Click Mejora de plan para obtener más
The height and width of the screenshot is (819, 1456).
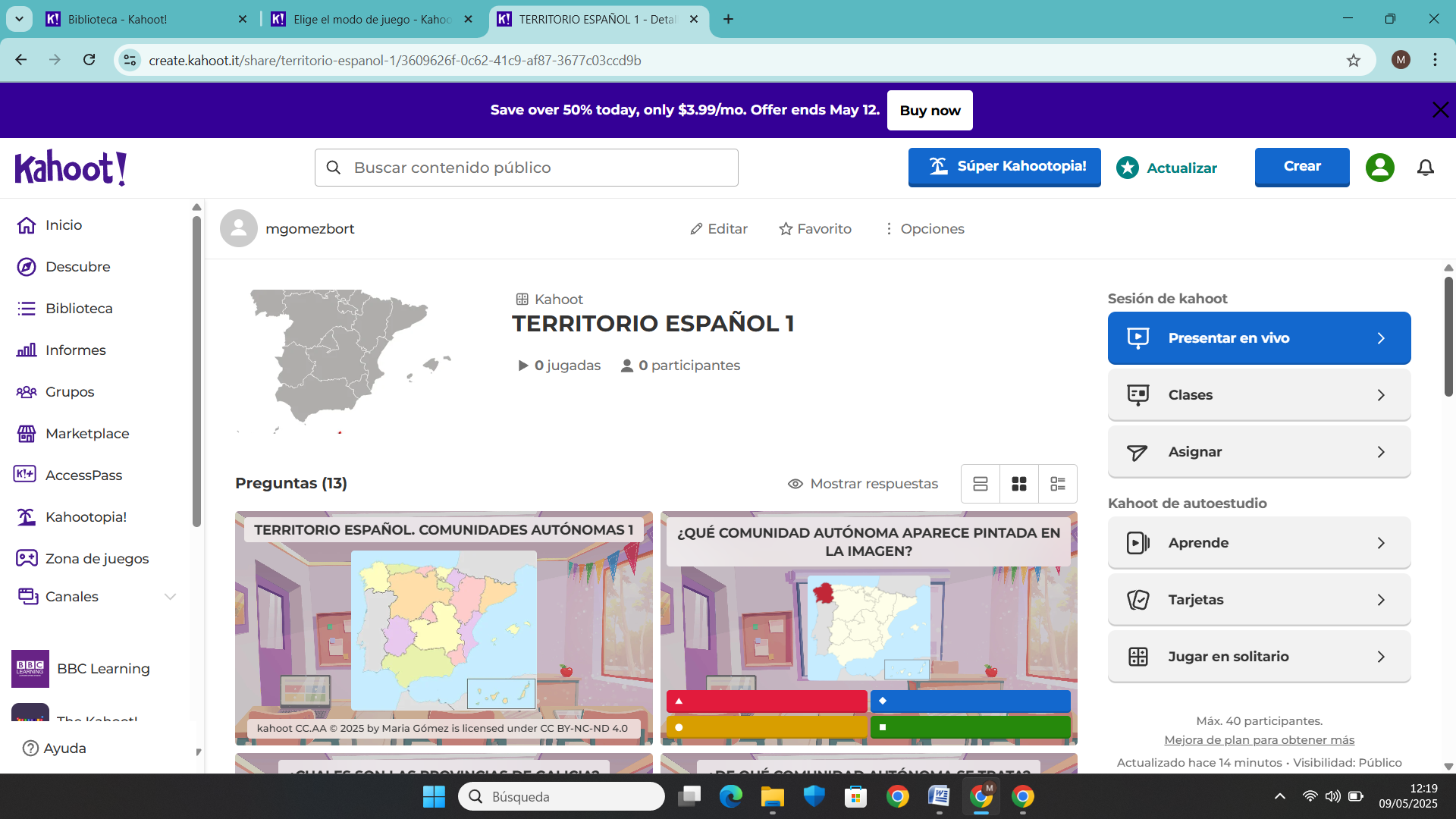[x=1259, y=740]
